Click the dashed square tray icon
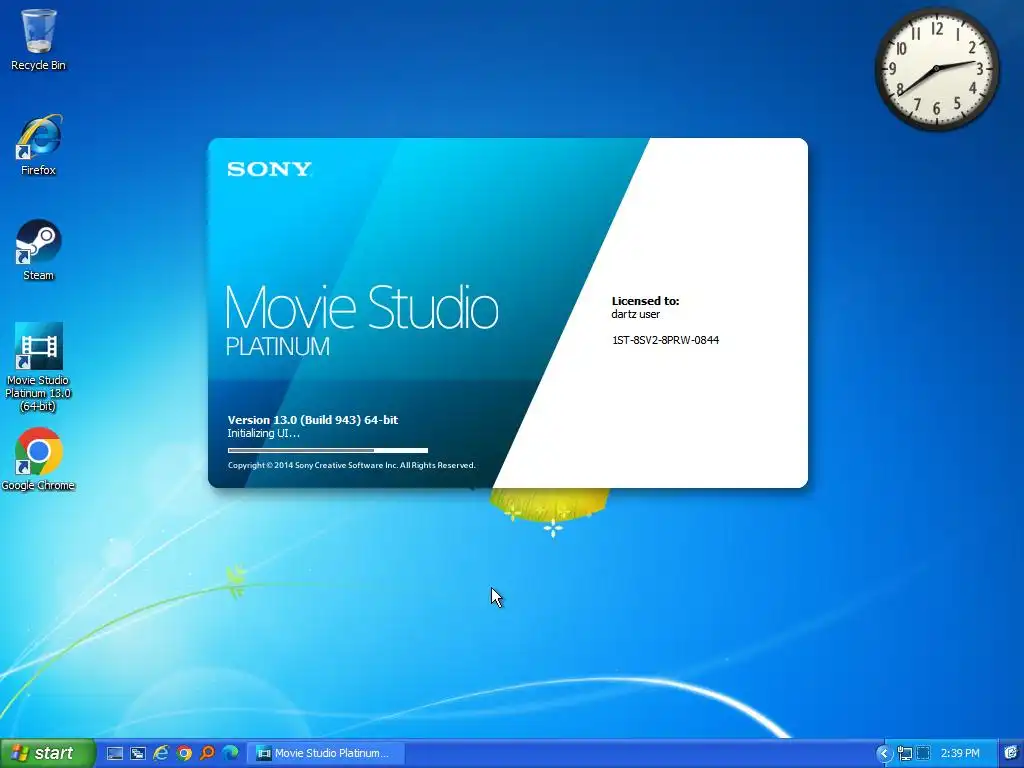Screen dimensions: 1024x768 (x=923, y=754)
